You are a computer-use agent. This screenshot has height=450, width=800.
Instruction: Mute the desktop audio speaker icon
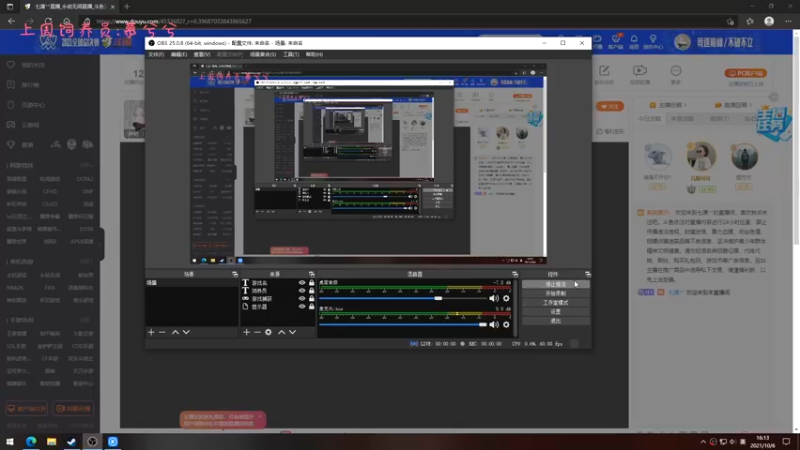click(x=494, y=298)
